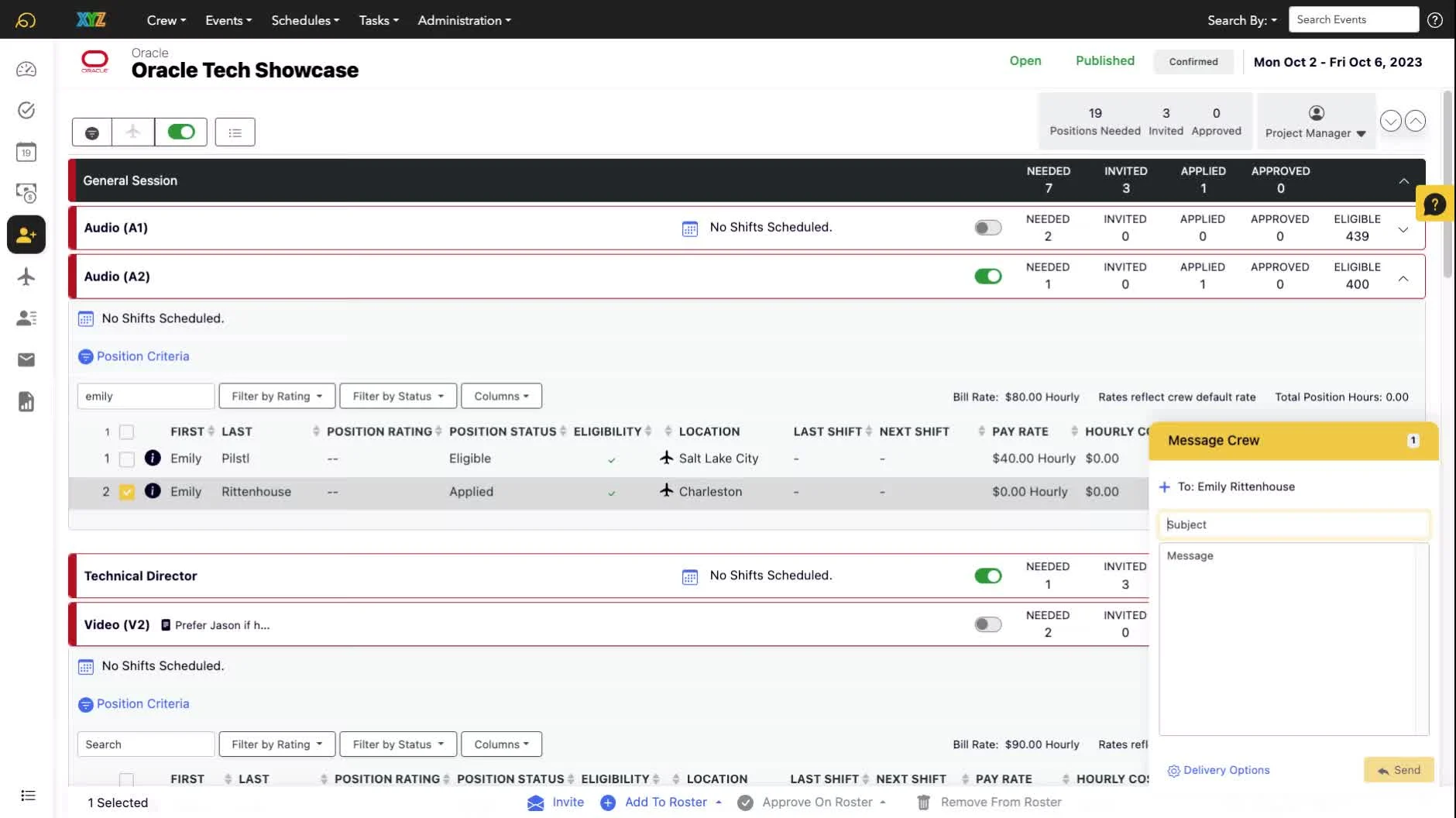Click the Search Events field
Viewport: 1456px width, 818px height.
click(1353, 19)
